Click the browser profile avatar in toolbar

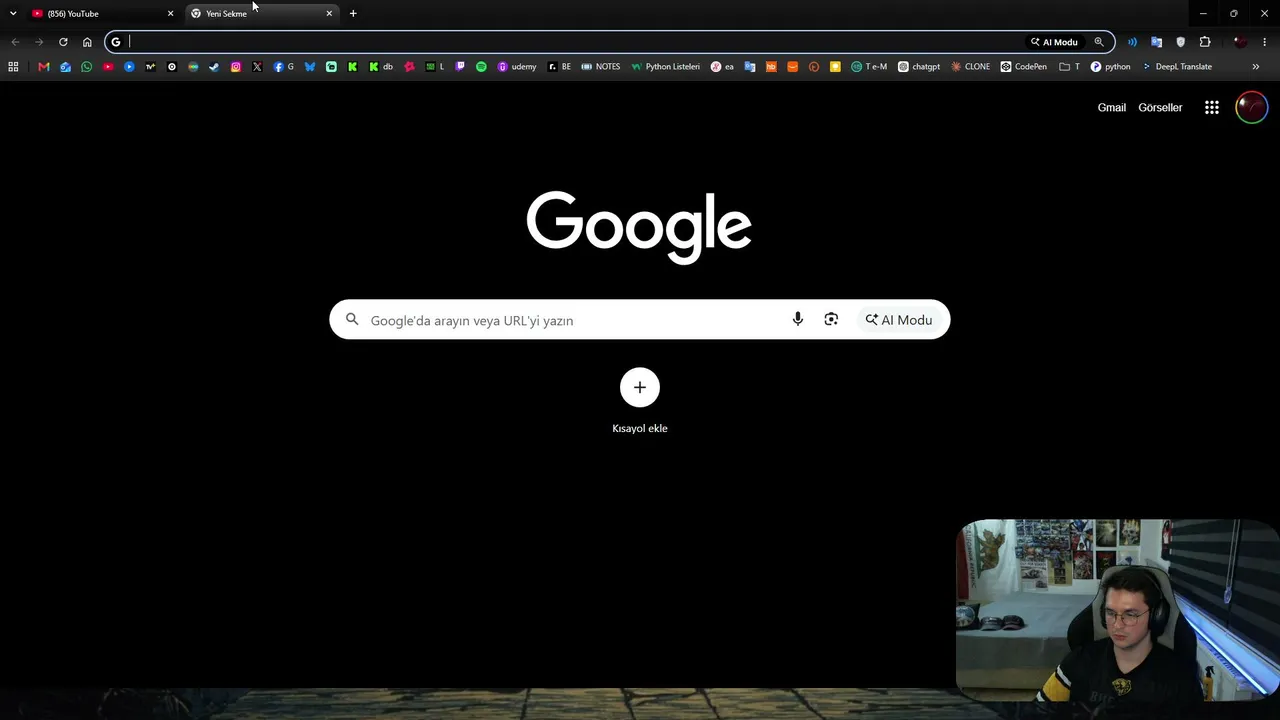coord(1240,42)
